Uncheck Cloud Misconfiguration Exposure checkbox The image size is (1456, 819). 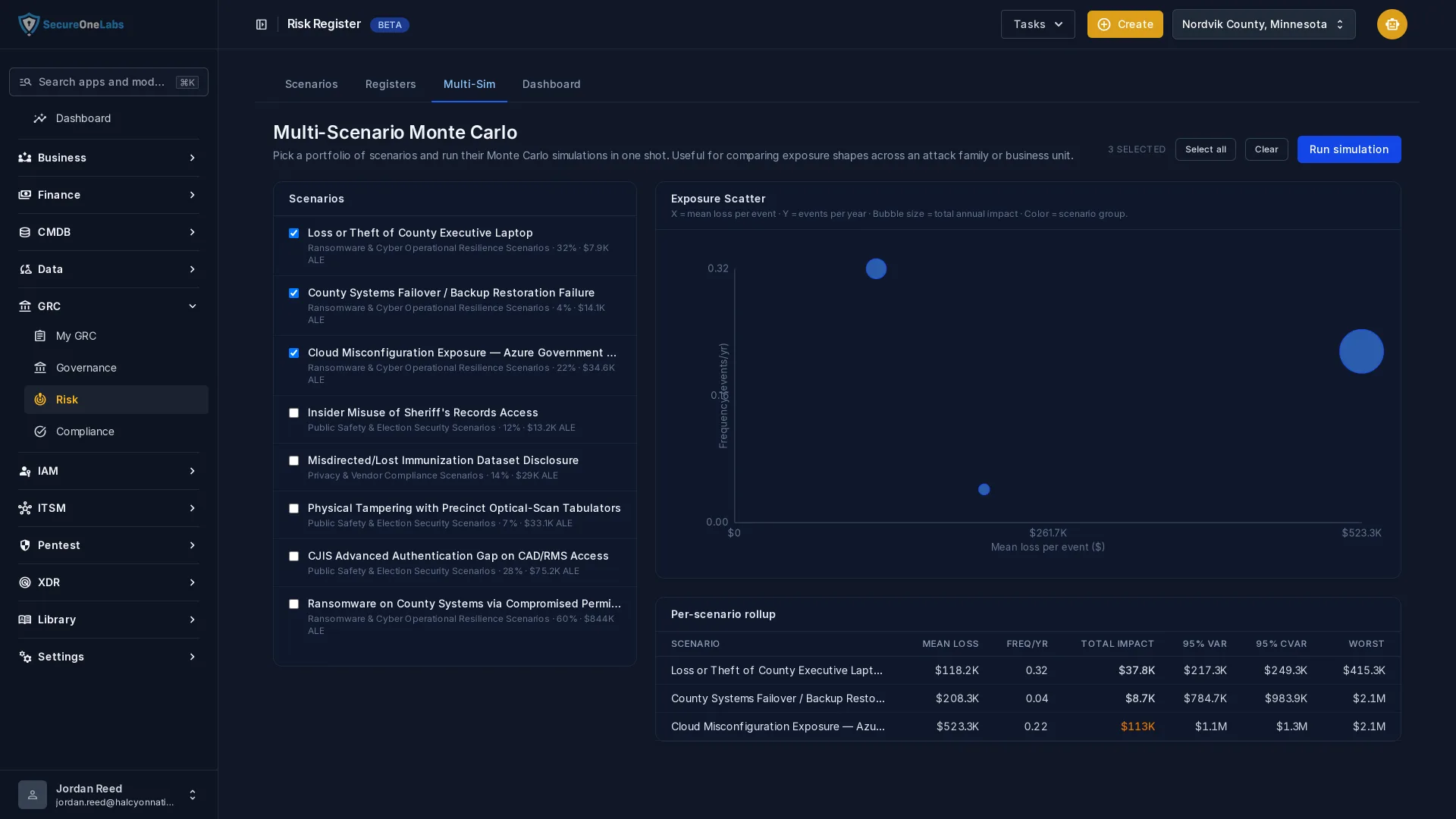click(x=293, y=353)
